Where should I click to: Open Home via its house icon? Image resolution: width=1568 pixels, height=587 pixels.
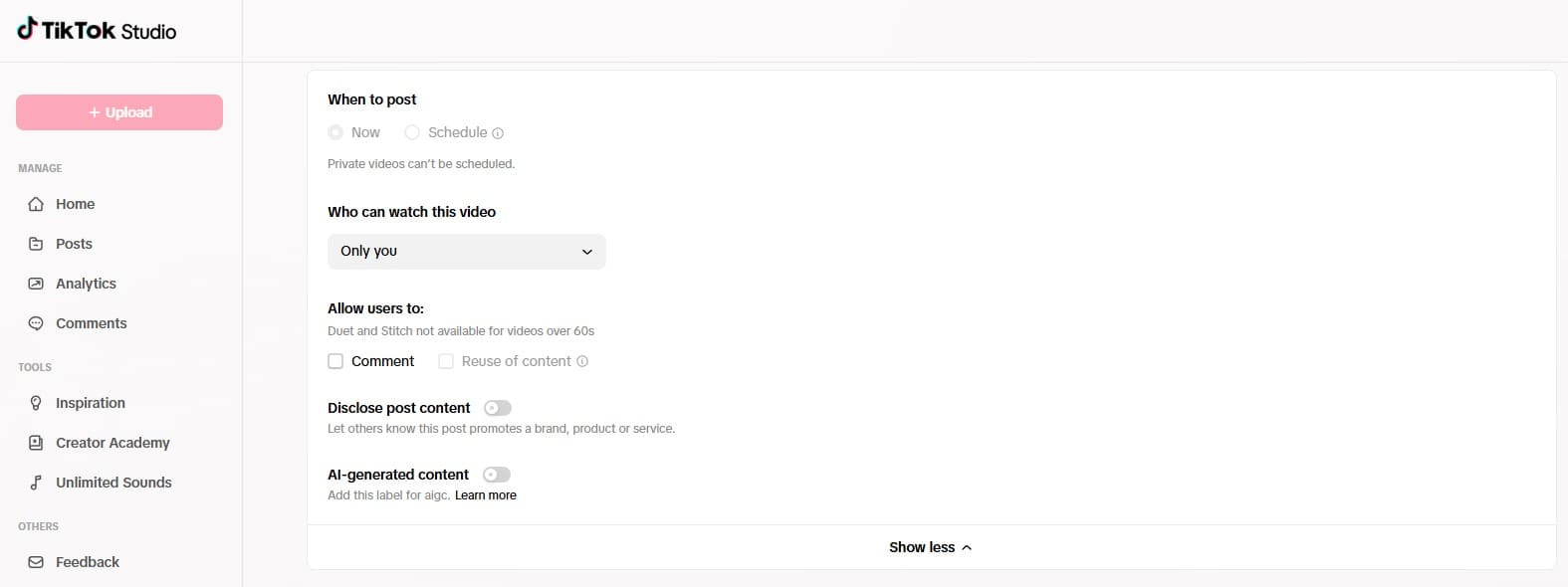(36, 204)
